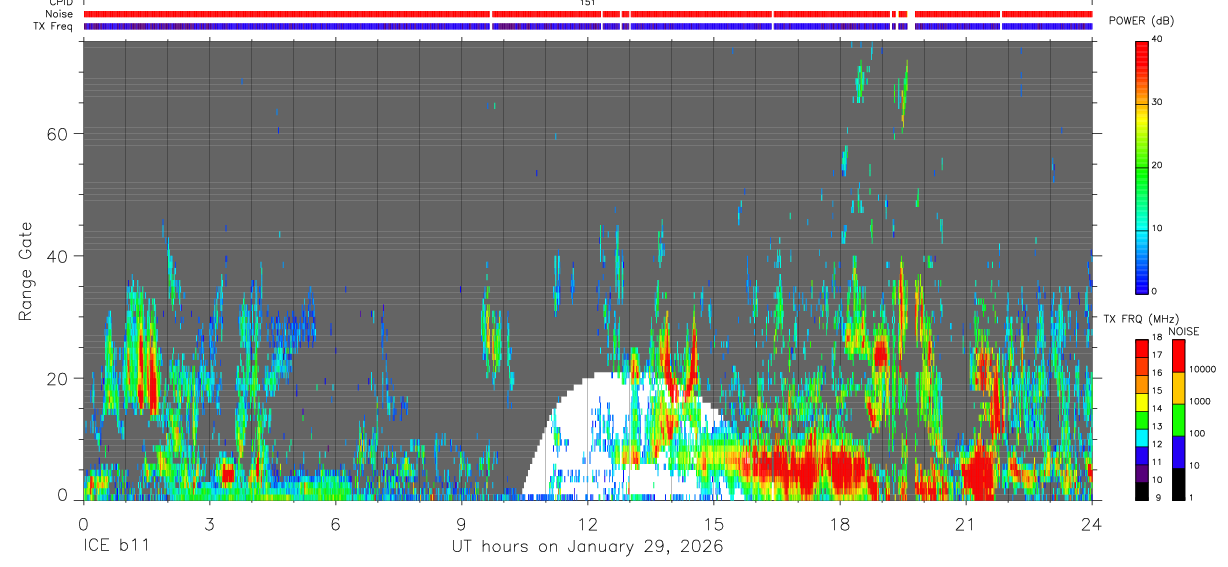Click the '1000' label on the NOISE scale

pos(1201,402)
